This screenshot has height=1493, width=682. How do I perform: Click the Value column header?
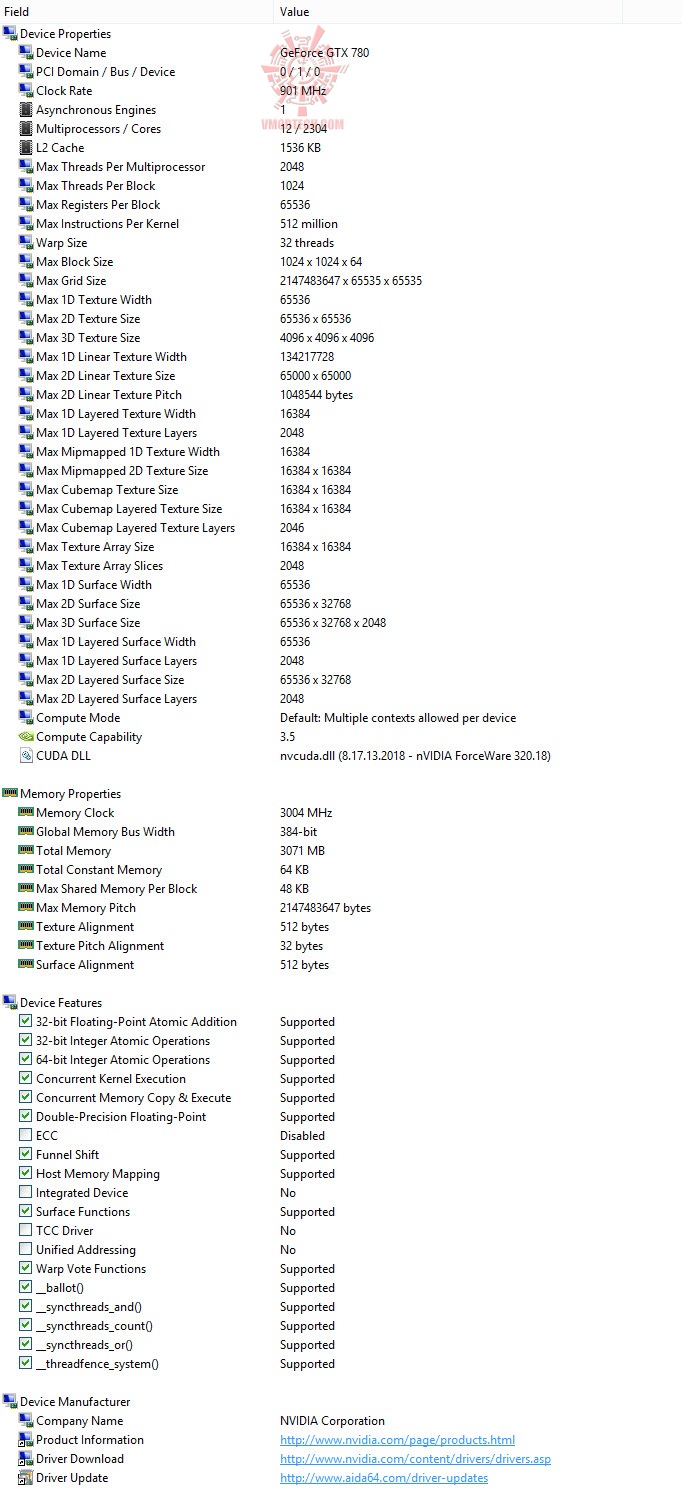click(449, 12)
